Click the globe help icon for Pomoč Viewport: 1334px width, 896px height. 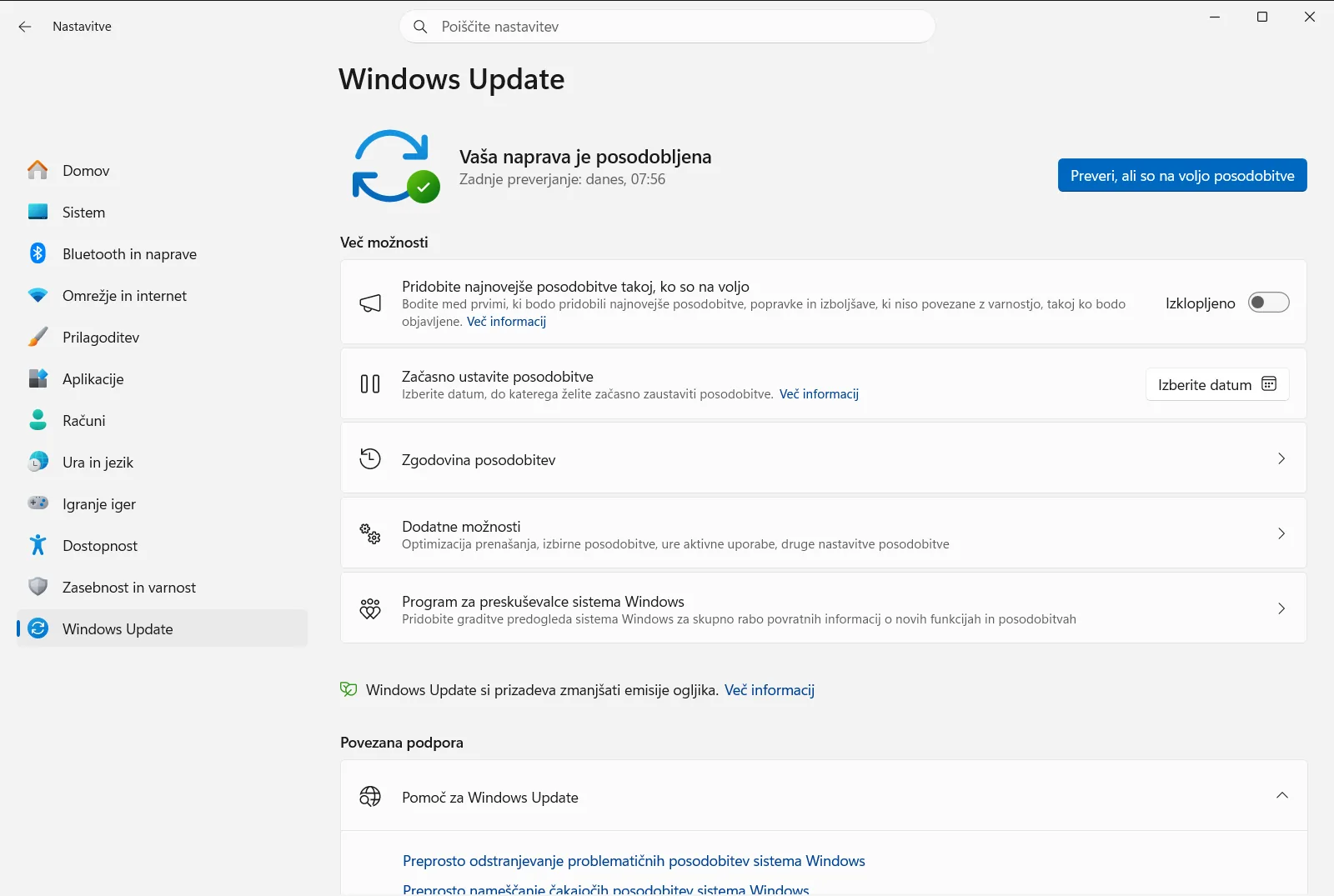tap(370, 797)
